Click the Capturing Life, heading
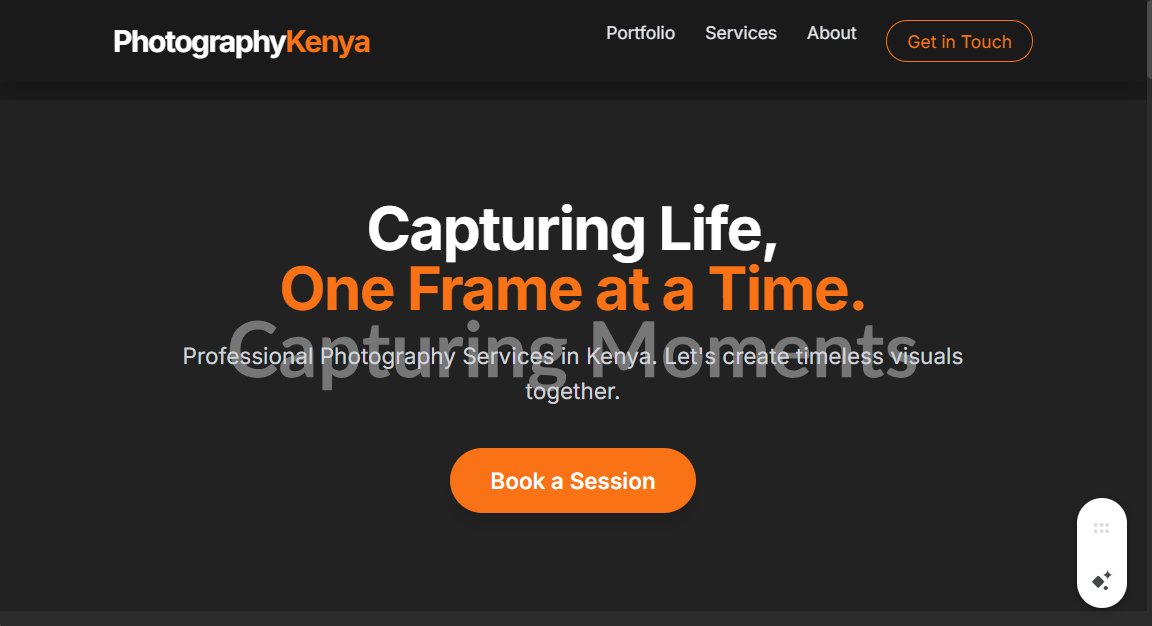This screenshot has width=1152, height=626. tap(572, 229)
